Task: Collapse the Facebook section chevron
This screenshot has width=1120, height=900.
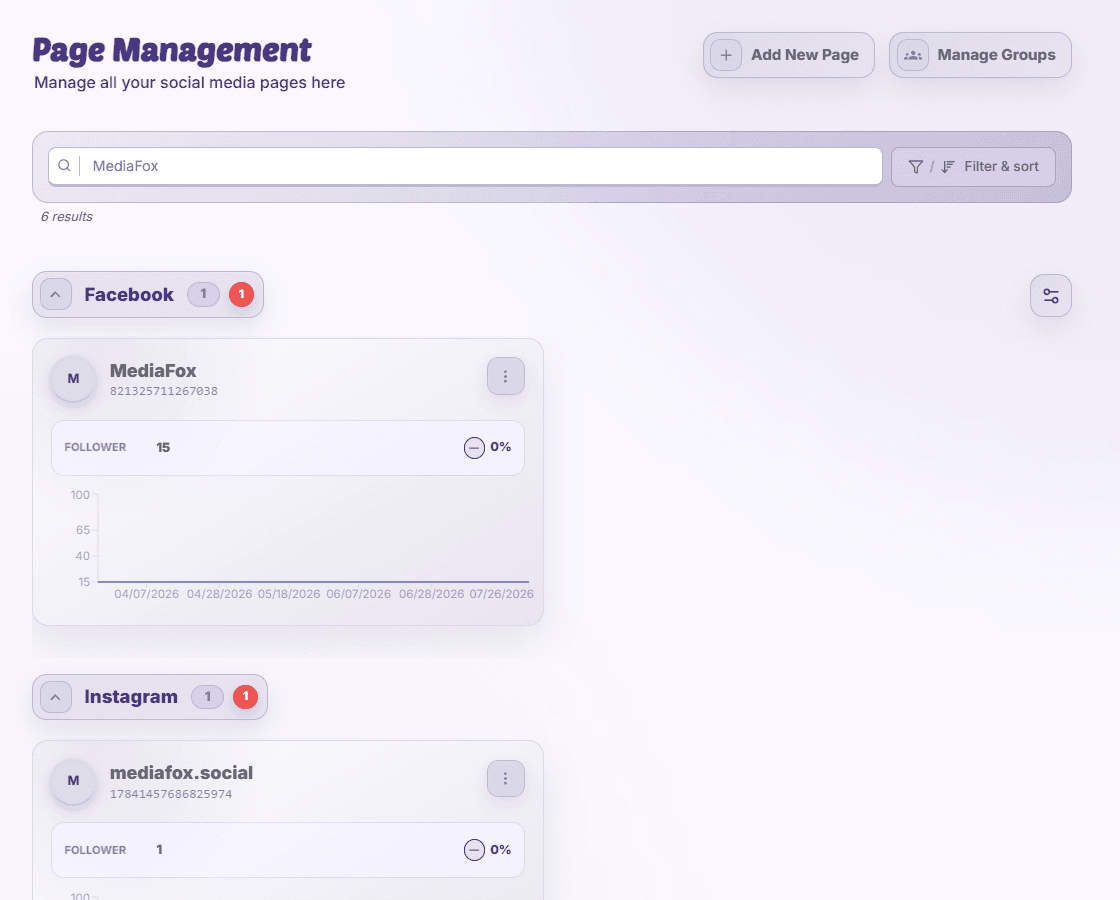Action: tap(56, 294)
